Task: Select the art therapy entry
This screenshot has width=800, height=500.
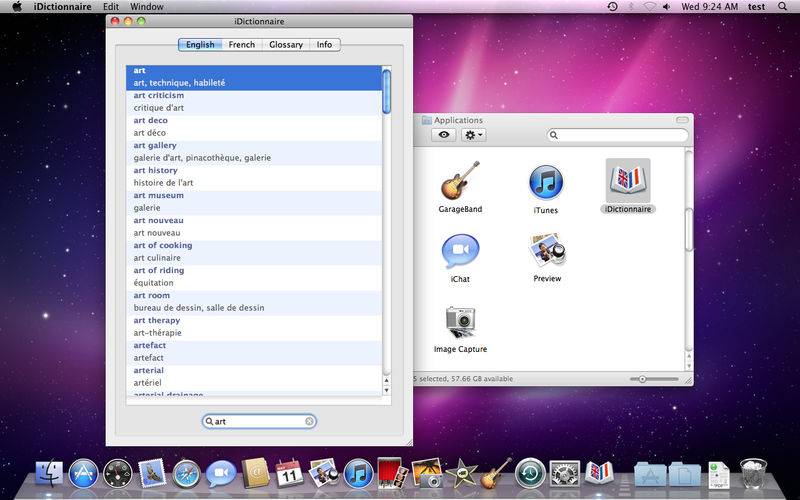Action: pos(254,327)
